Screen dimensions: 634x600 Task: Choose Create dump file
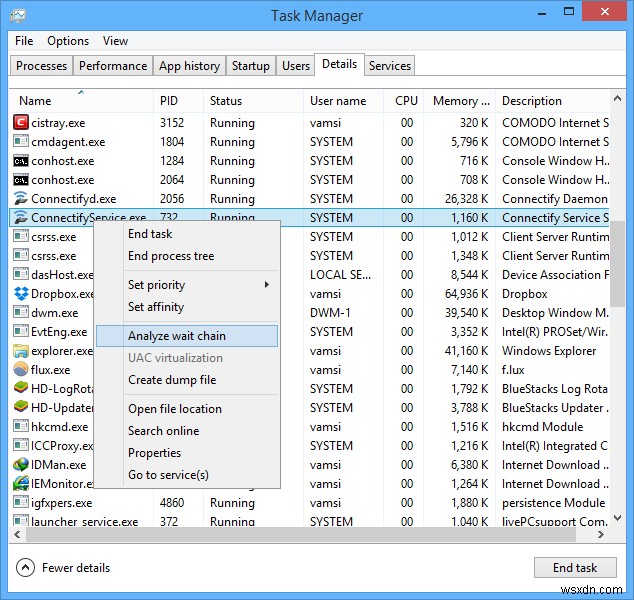pos(186,380)
